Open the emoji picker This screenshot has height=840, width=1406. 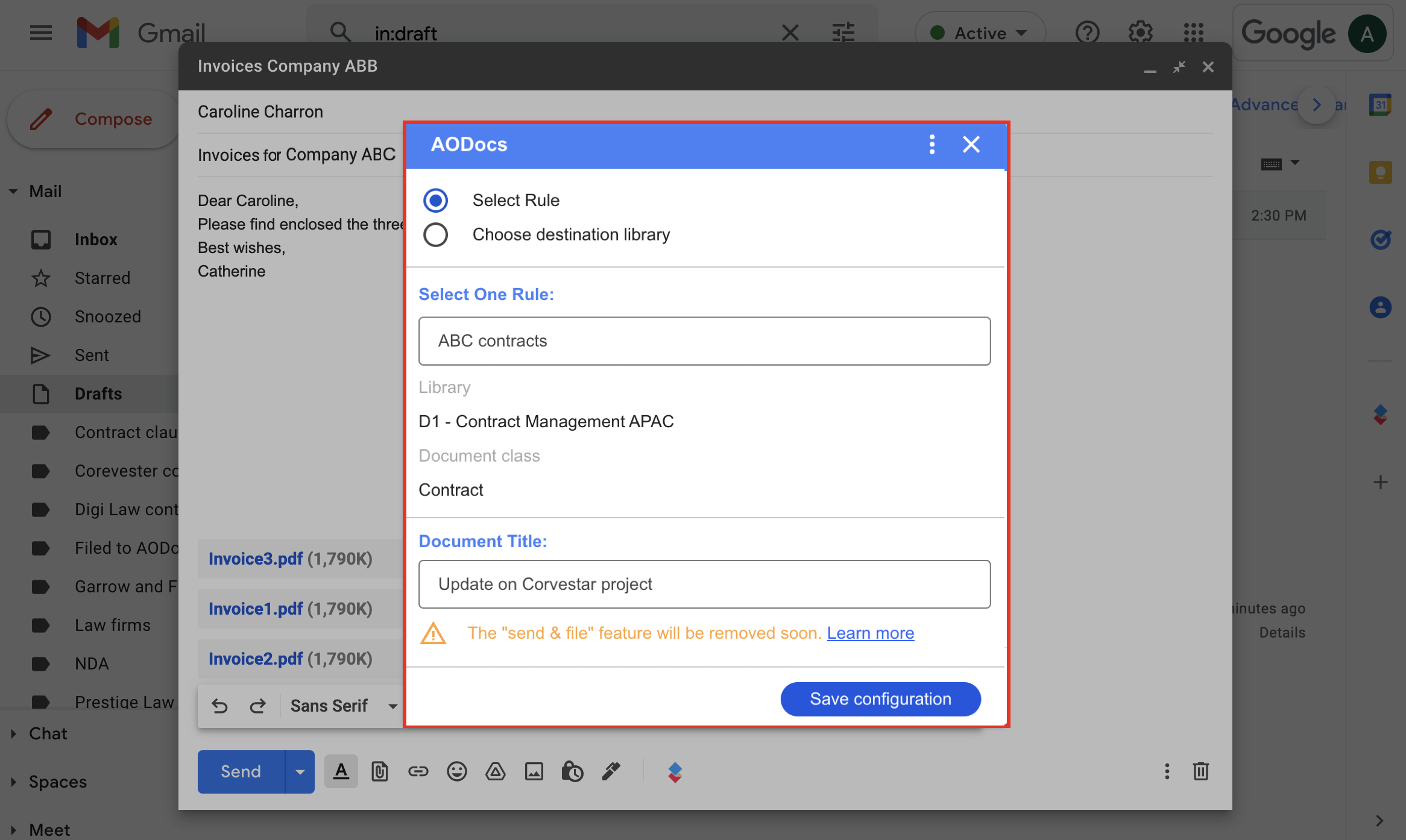[456, 772]
